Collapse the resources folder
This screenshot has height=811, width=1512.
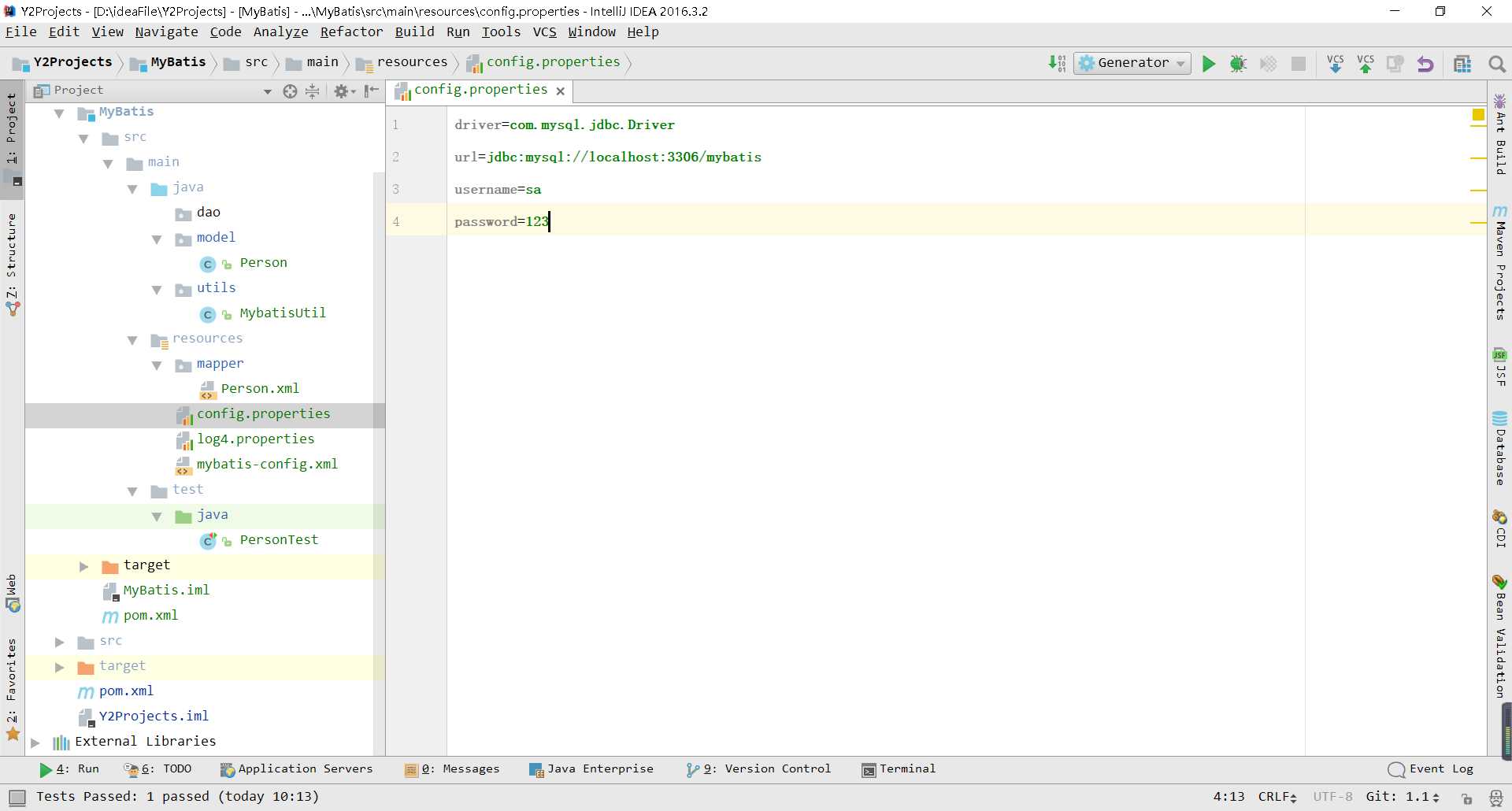click(132, 340)
